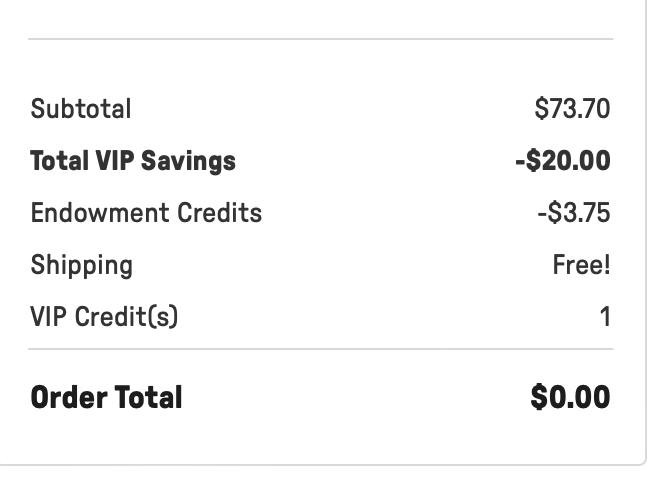Click the bottom border of the summary card
Image resolution: width=664 pixels, height=498 pixels.
320,465
